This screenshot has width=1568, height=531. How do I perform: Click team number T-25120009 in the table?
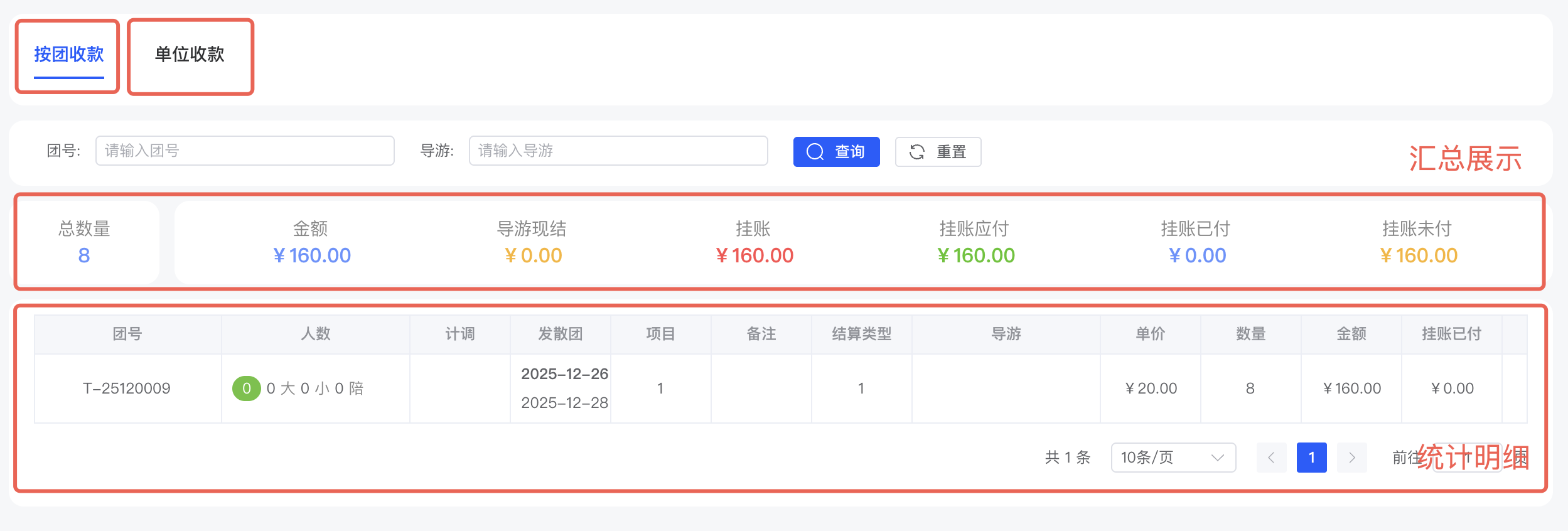click(127, 388)
